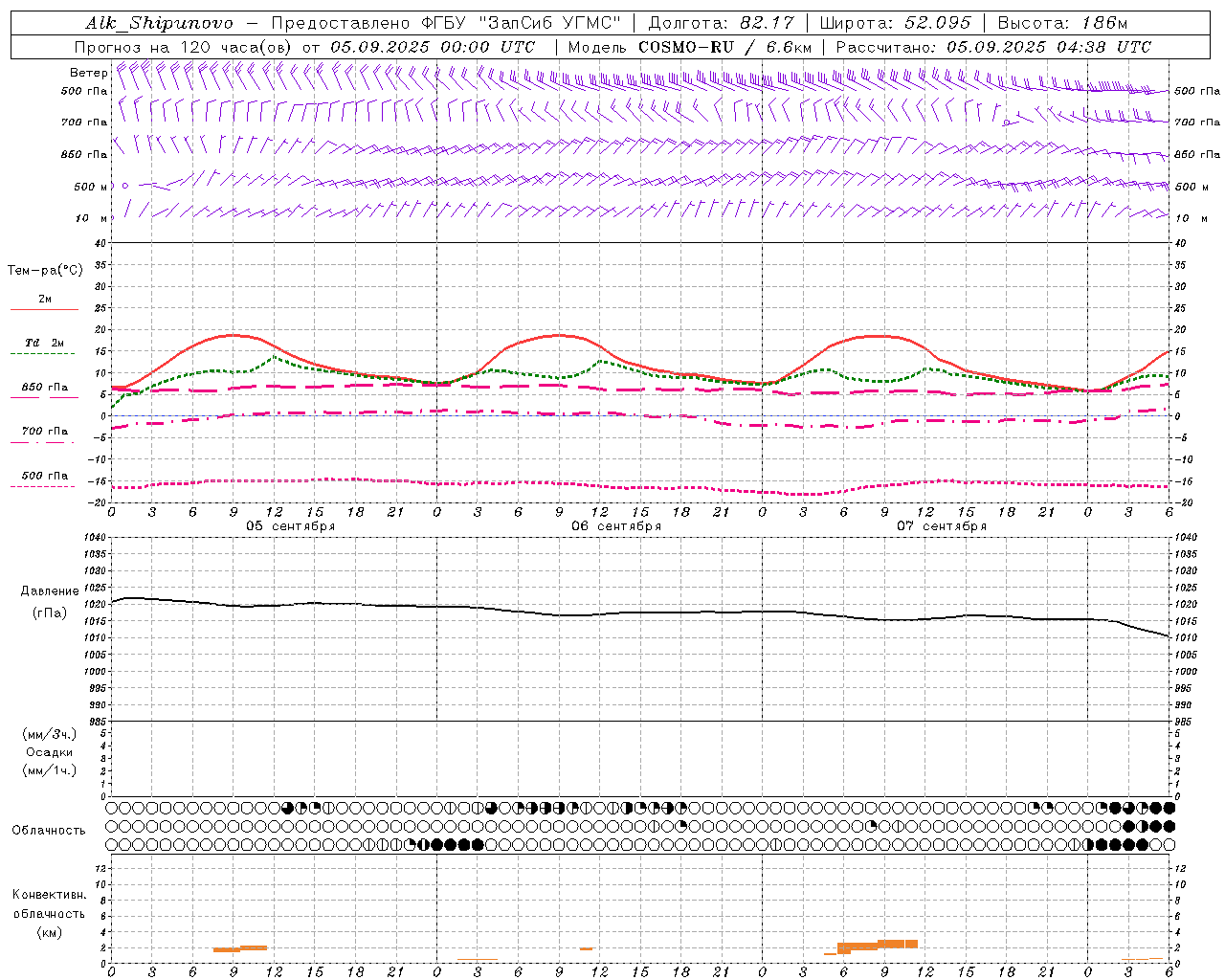Image resolution: width=1225 pixels, height=980 pixels.
Task: Click the '06 сентября' date label
Action: pos(616,525)
